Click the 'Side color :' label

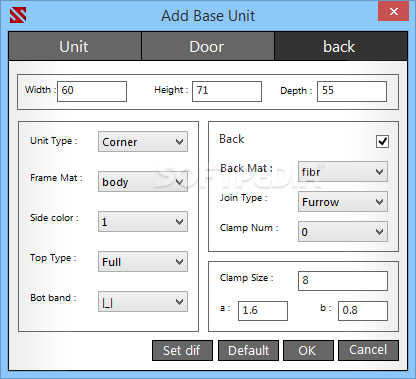point(54,218)
